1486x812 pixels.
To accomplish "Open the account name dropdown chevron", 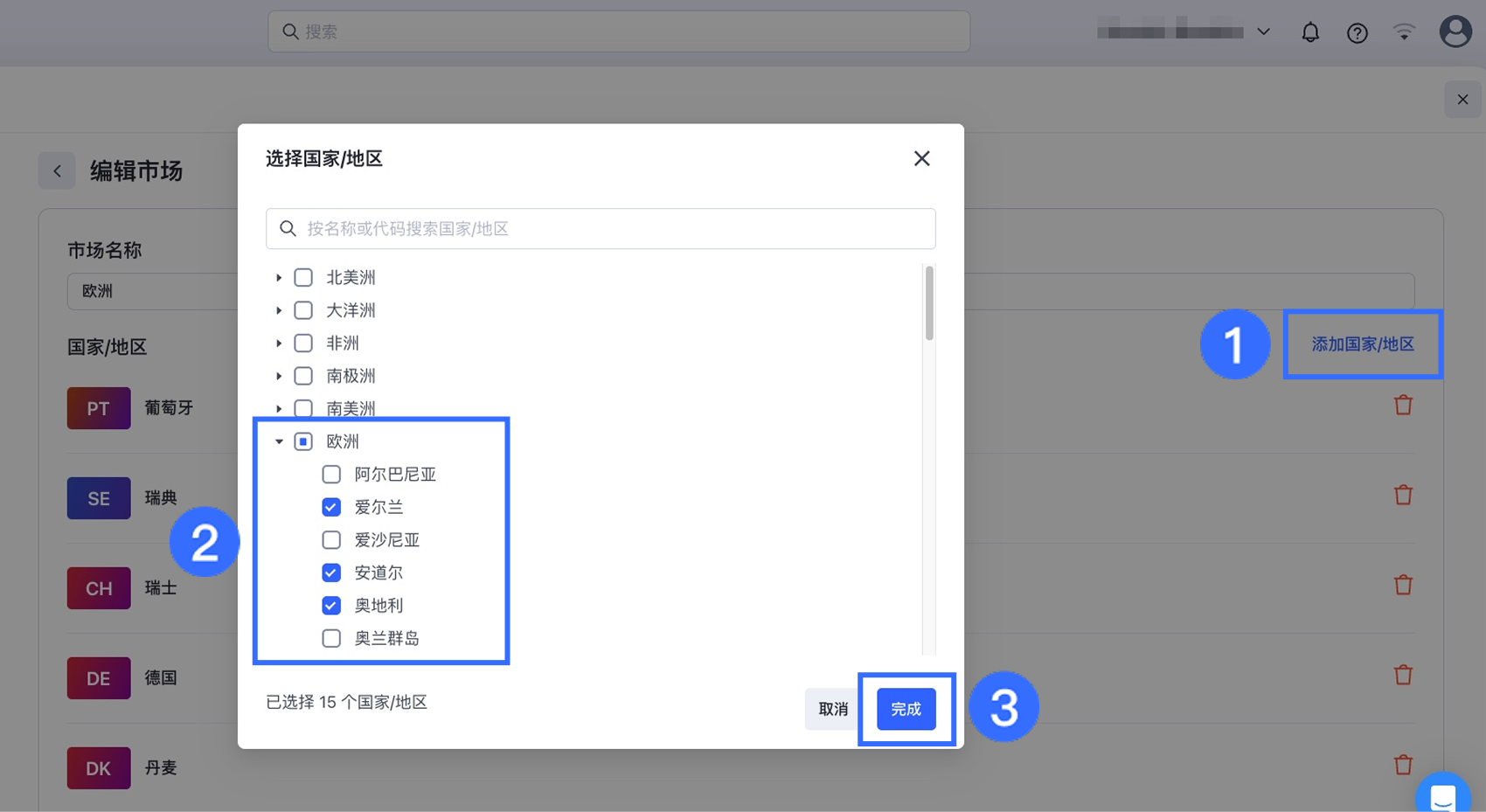I will coord(1263,32).
